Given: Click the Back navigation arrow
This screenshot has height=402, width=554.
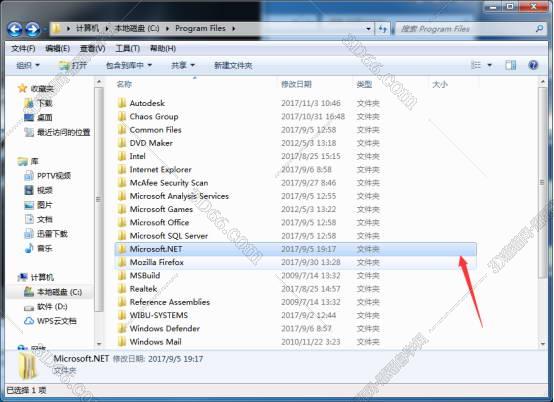Looking at the screenshot, I should tap(15, 29).
